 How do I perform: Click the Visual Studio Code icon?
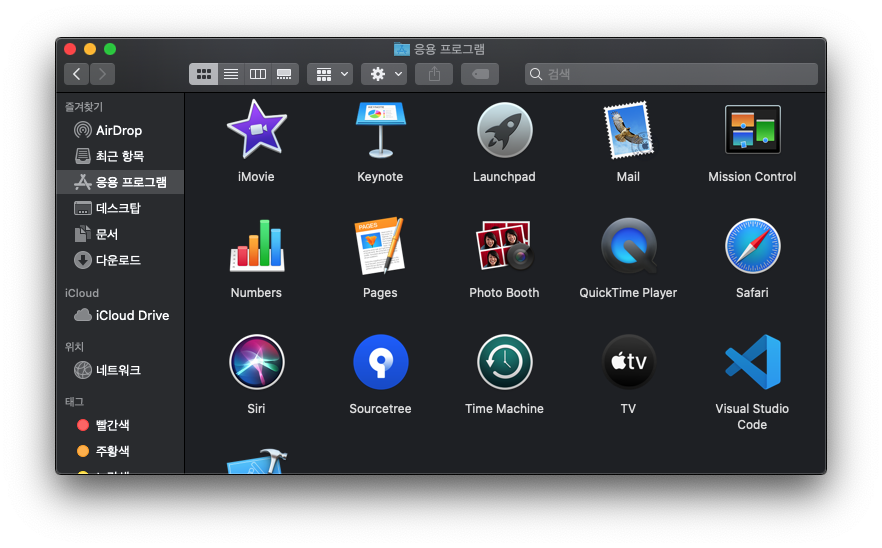(753, 362)
